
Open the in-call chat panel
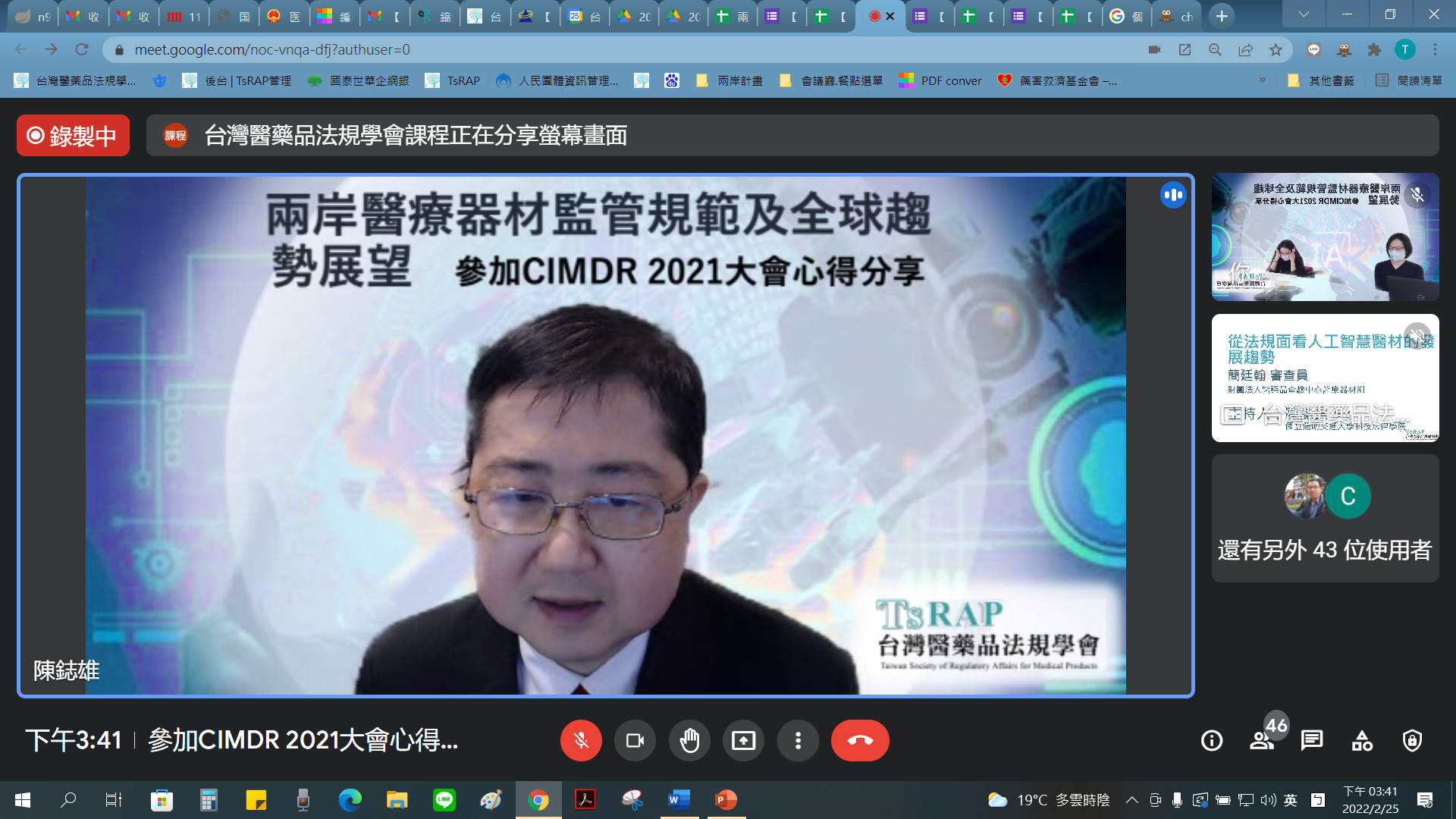pyautogui.click(x=1312, y=740)
